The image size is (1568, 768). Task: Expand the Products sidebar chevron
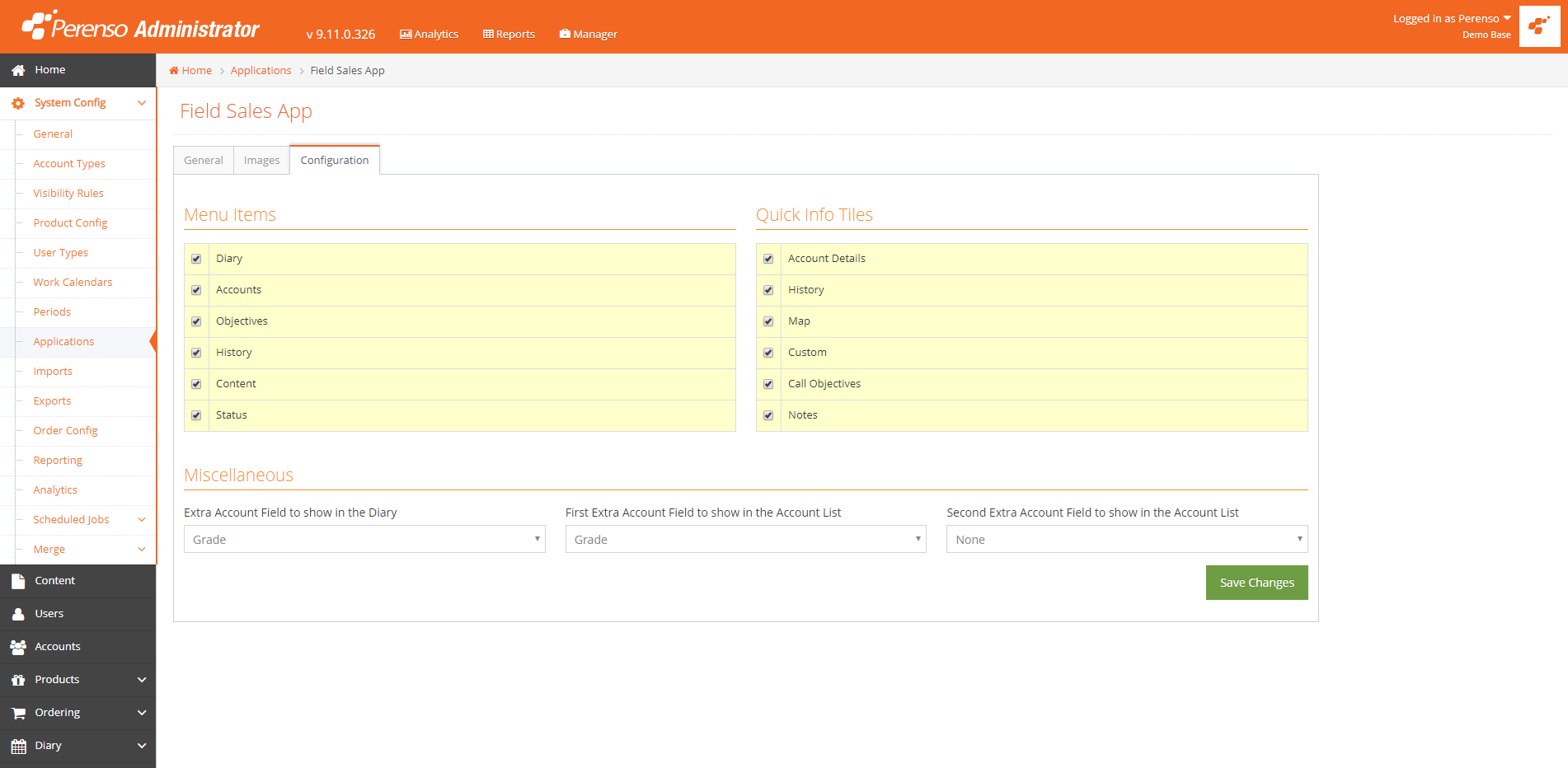click(142, 680)
